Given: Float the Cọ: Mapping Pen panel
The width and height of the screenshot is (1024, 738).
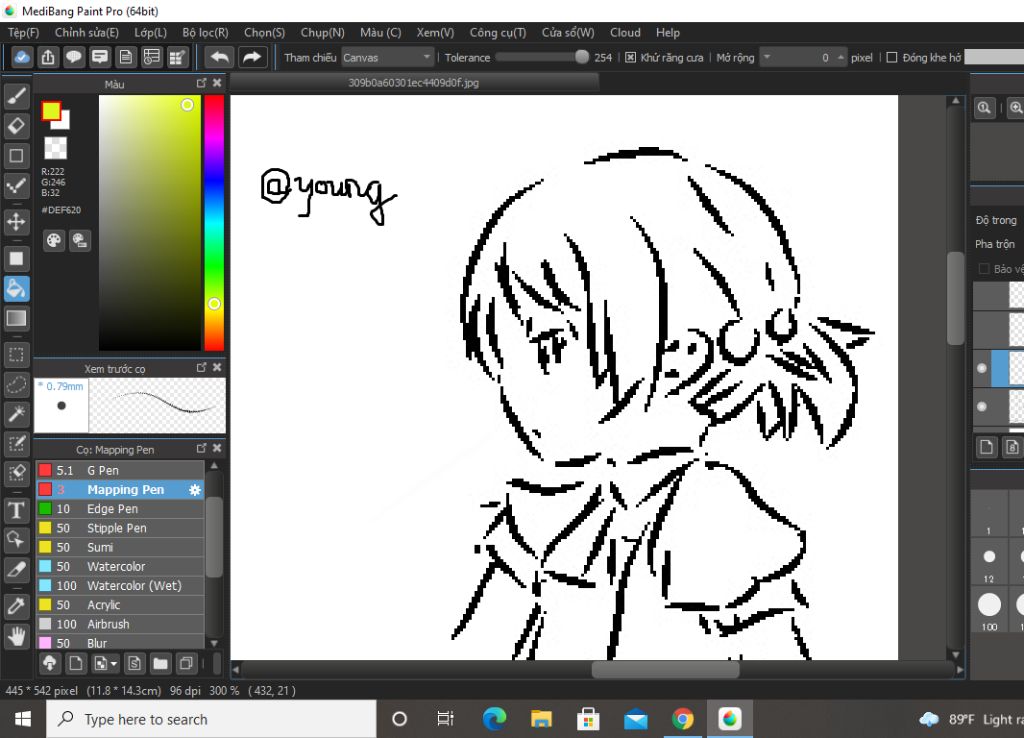Looking at the screenshot, I should [x=201, y=448].
